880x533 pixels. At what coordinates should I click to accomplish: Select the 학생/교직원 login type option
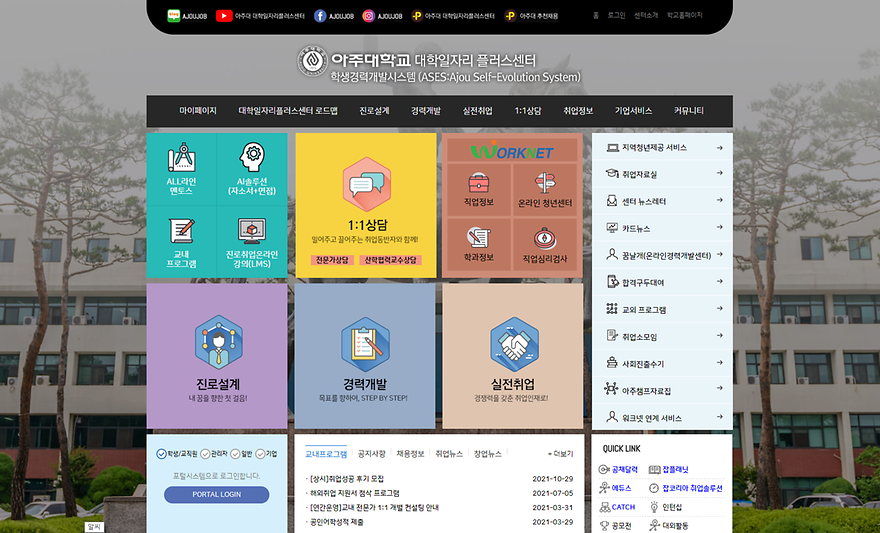pos(162,454)
